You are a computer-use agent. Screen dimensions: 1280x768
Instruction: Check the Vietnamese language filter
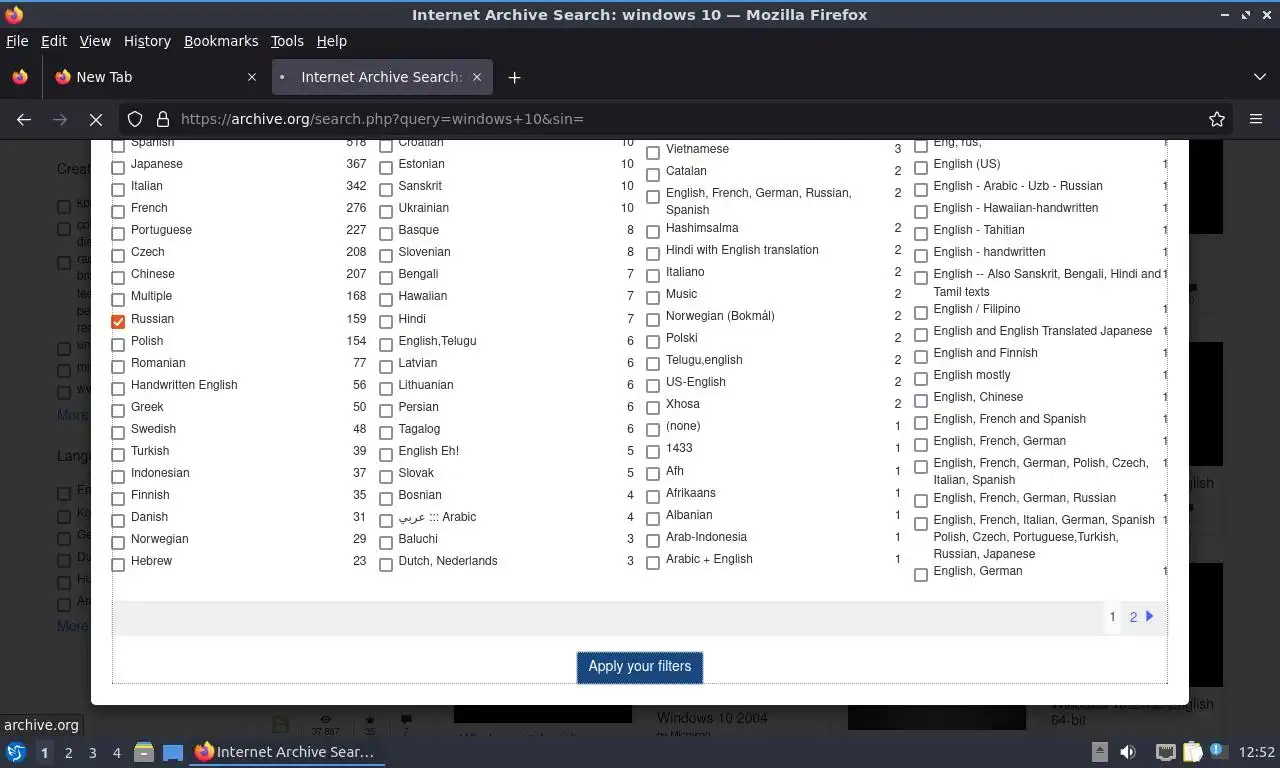coord(653,153)
